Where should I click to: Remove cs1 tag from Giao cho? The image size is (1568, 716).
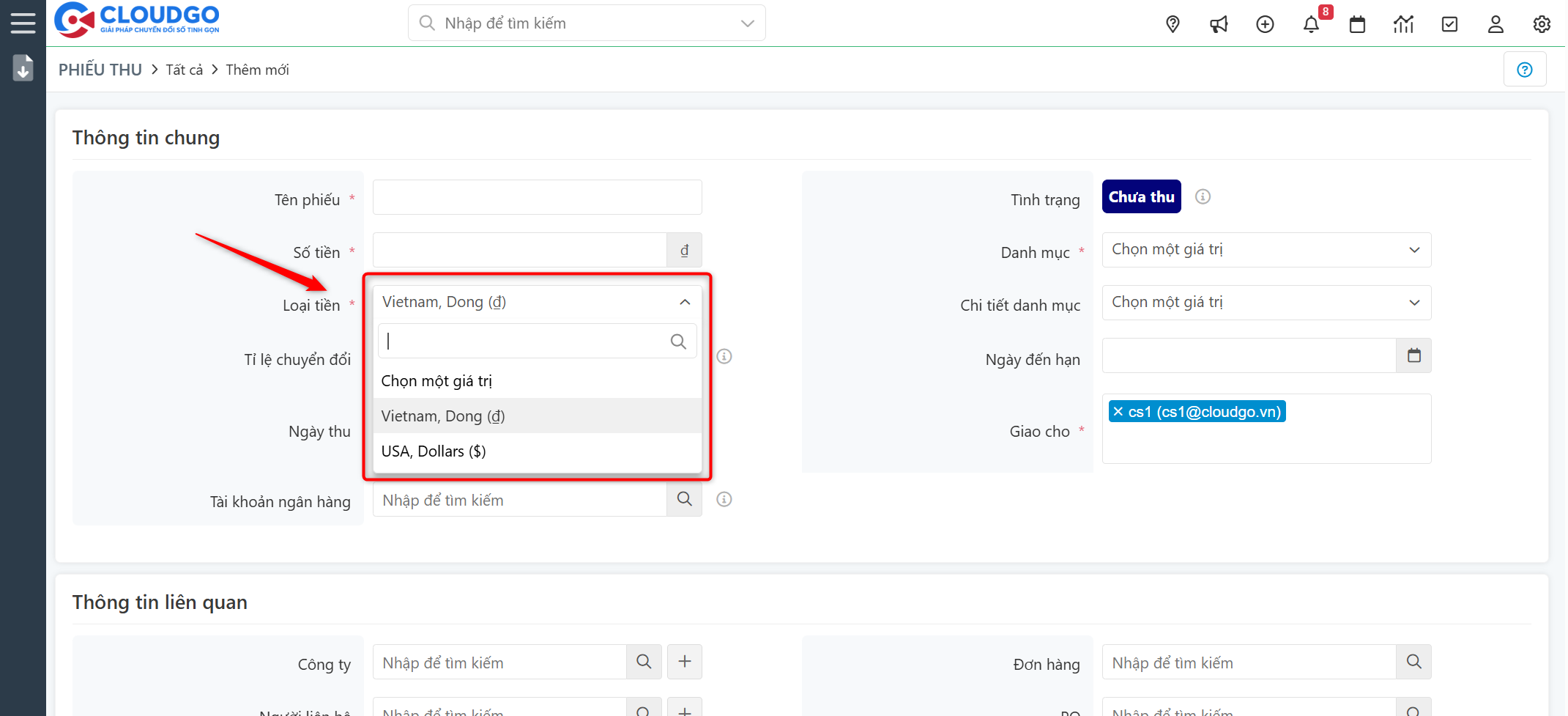1118,412
